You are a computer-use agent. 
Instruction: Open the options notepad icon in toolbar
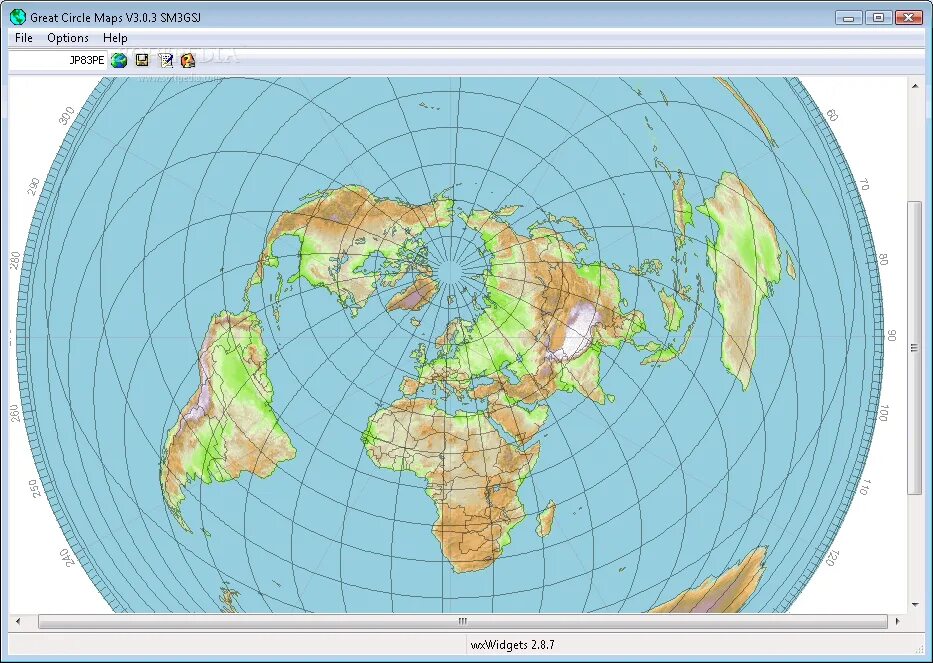(165, 60)
